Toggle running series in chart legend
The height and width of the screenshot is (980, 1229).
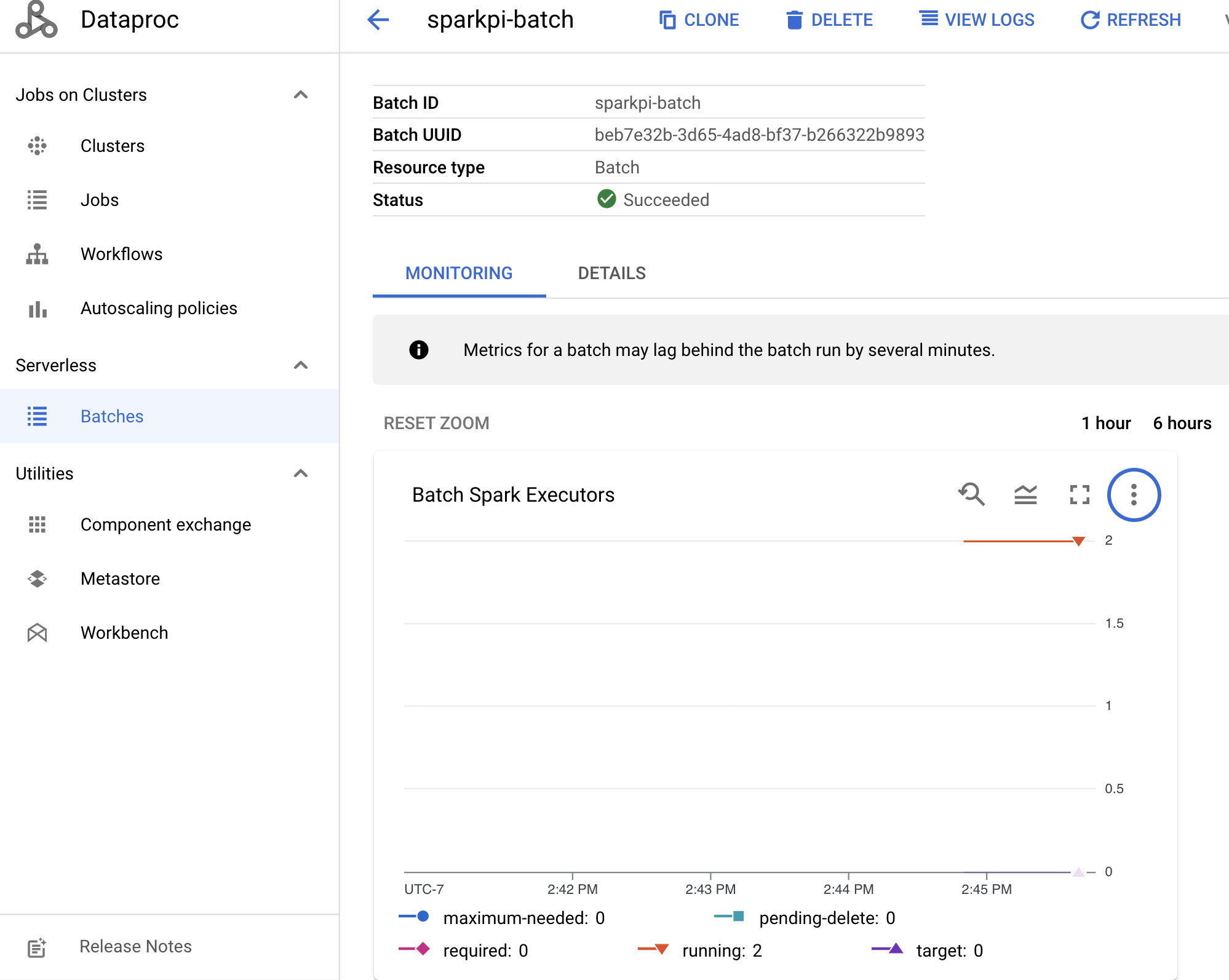pyautogui.click(x=721, y=950)
